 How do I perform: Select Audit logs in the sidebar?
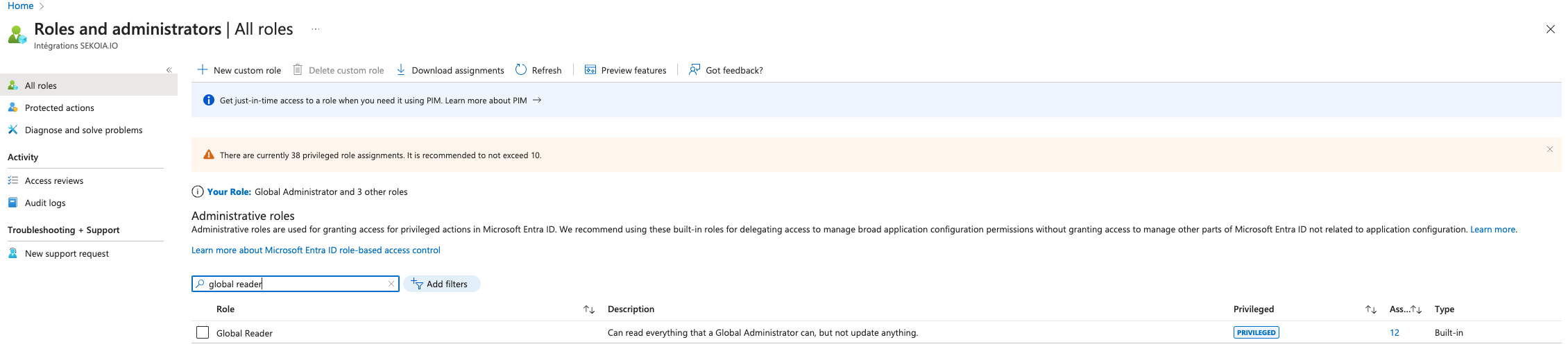pyautogui.click(x=45, y=203)
